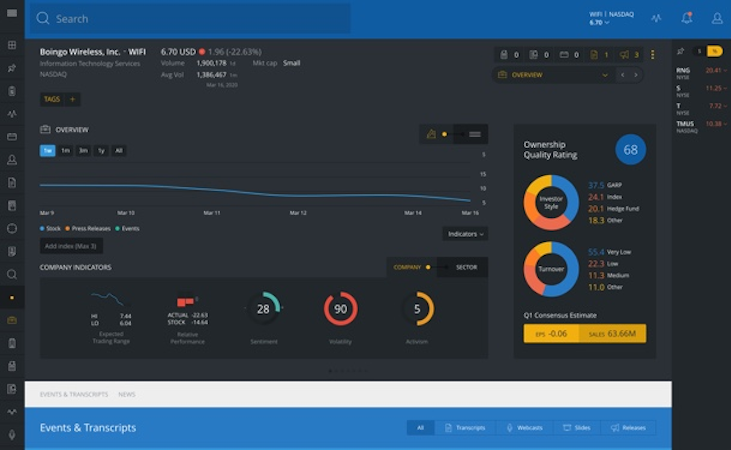
Task: Open the magnifier search icon in sidebar
Action: [12, 274]
